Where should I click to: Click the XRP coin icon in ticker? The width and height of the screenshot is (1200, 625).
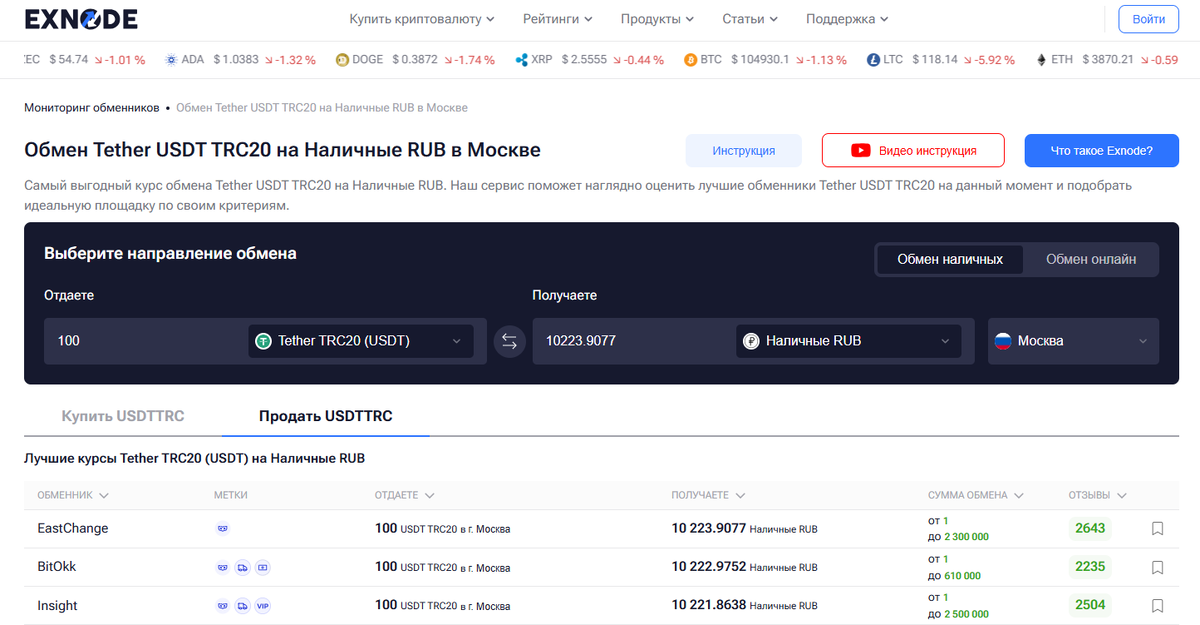pos(521,60)
